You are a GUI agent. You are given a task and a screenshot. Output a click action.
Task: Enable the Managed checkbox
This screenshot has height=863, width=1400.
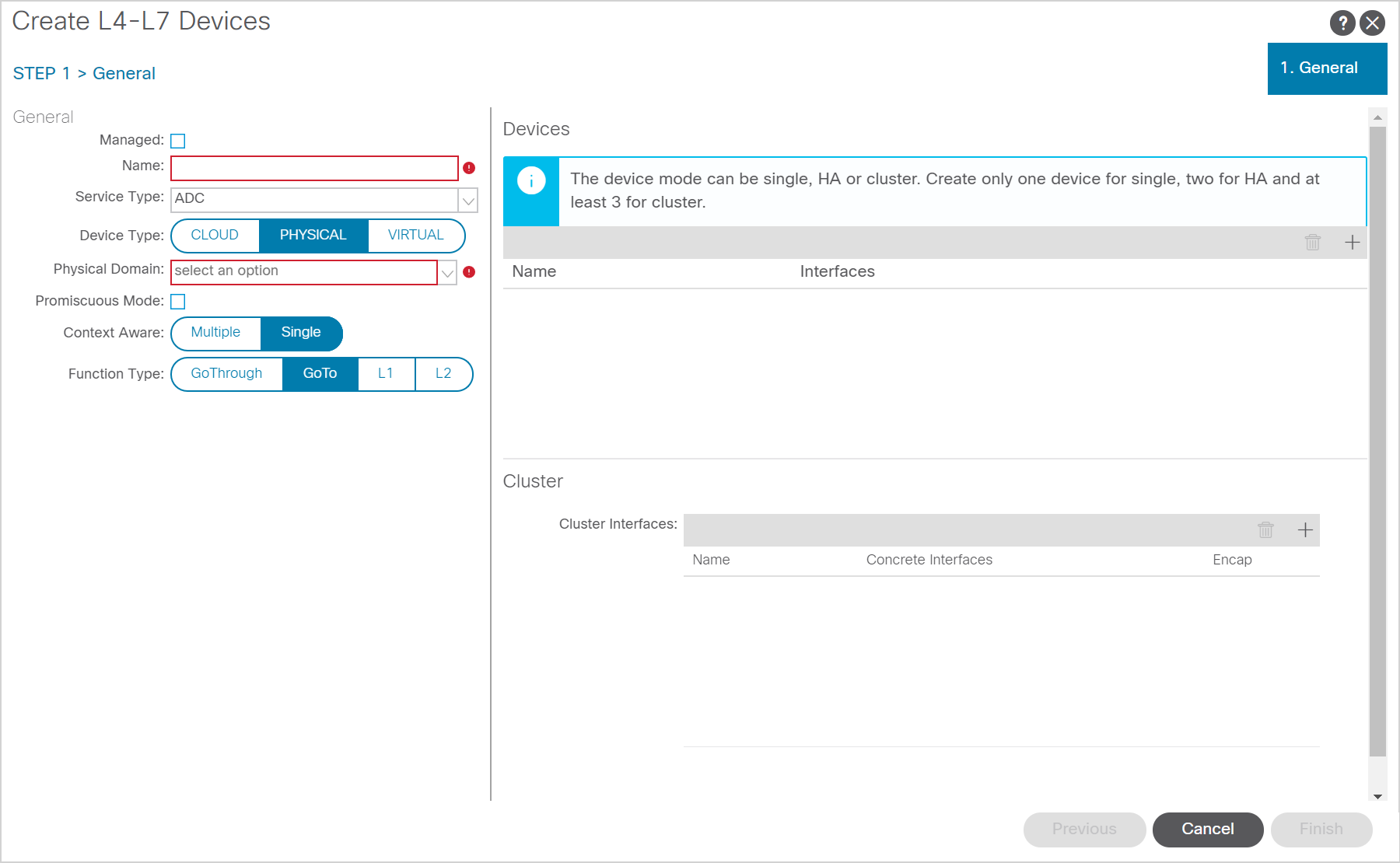(178, 141)
